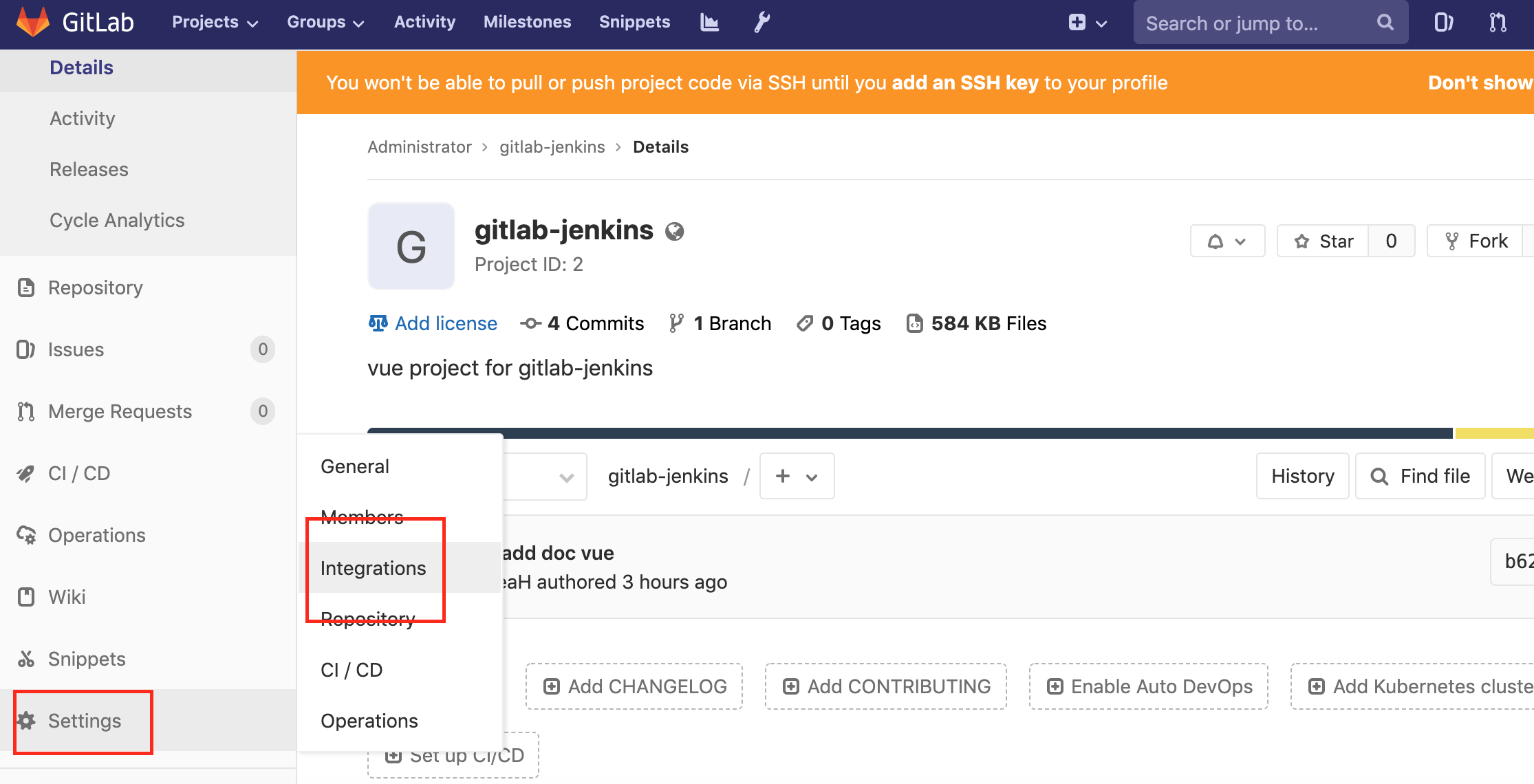1534x784 pixels.
Task: Open the Milestones menu item
Action: pos(527,22)
